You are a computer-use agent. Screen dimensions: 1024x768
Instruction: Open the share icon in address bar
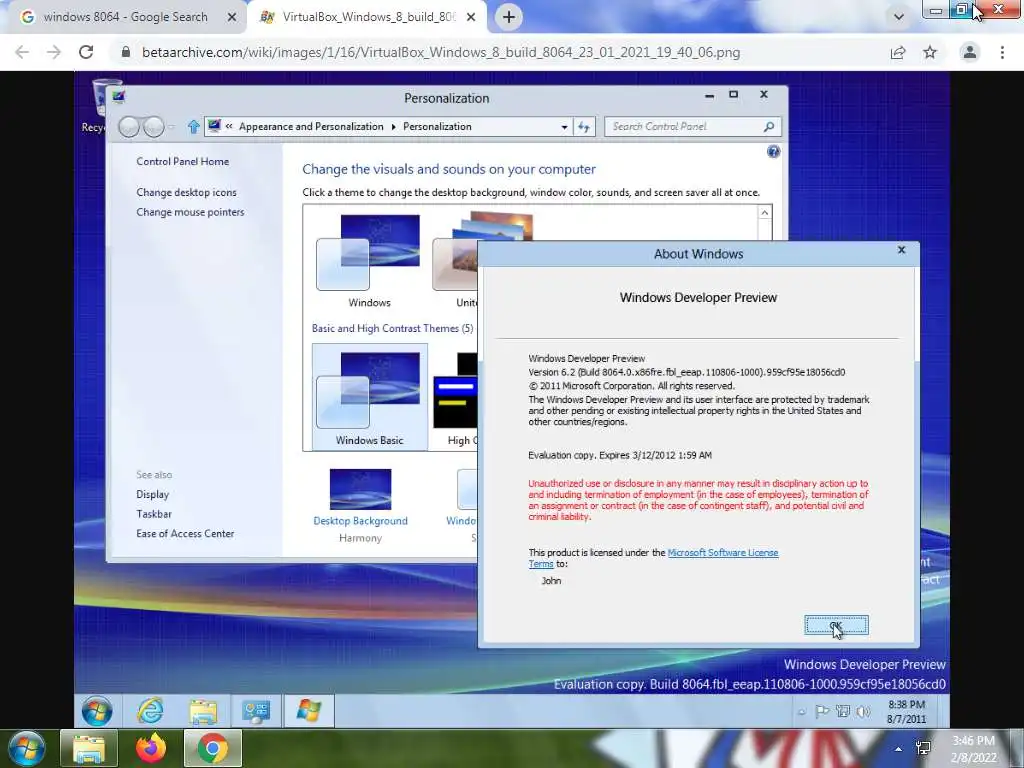point(898,52)
